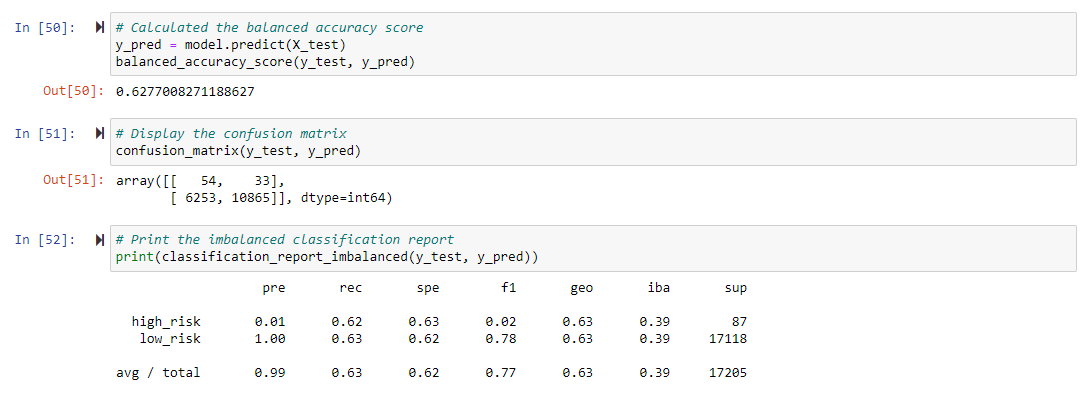This screenshot has width=1089, height=413.
Task: Select the In [50] prompt label
Action: [45, 28]
